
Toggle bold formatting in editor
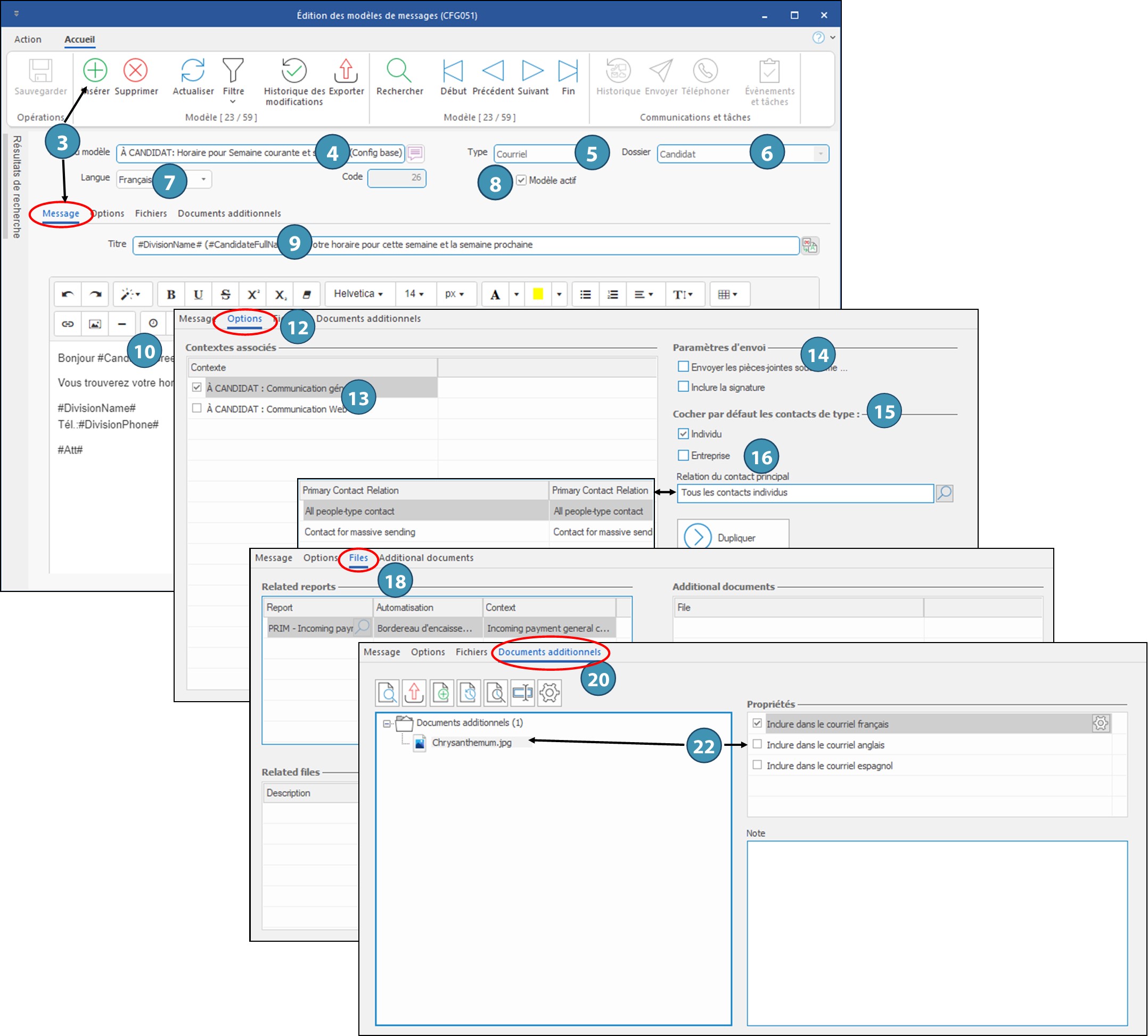point(171,294)
